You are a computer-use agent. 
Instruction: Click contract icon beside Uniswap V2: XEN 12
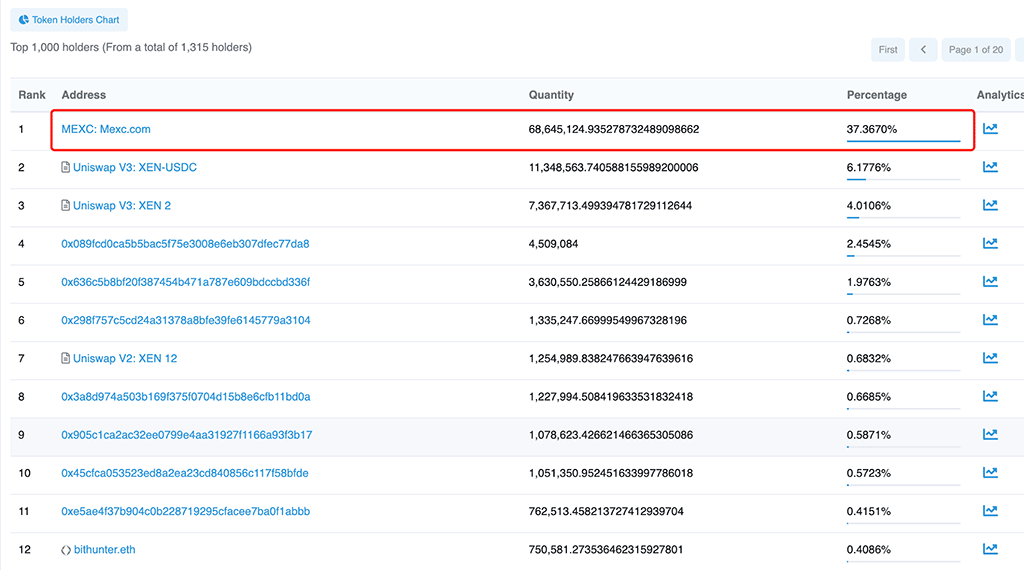(x=65, y=358)
